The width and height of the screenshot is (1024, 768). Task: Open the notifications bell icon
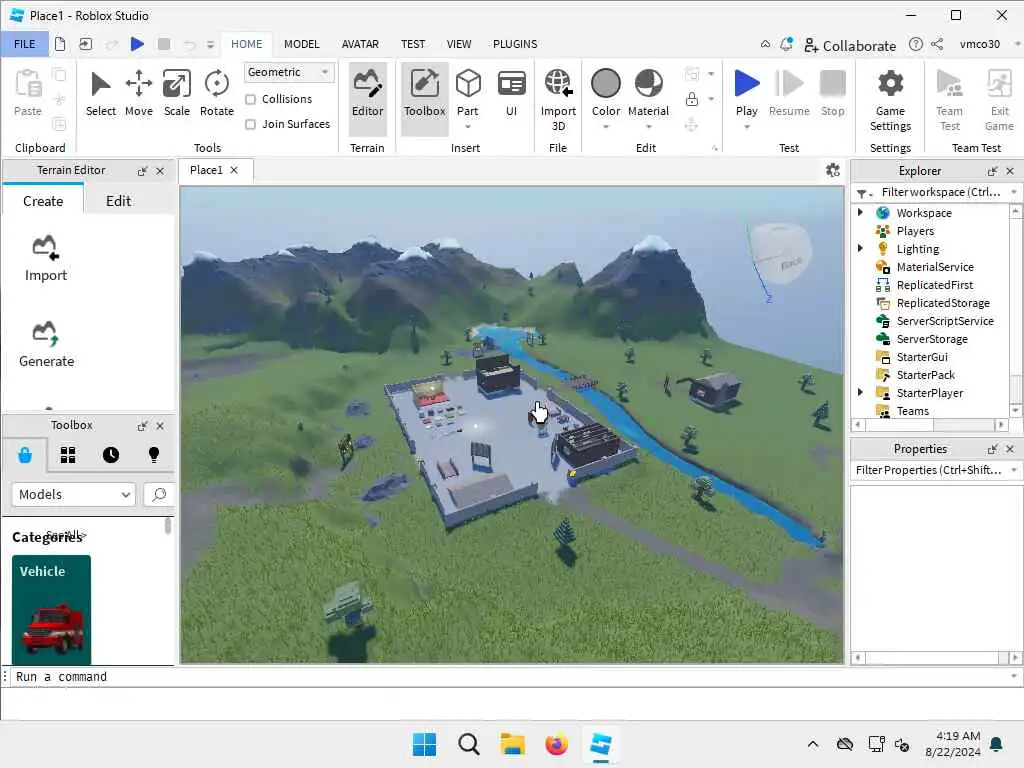point(786,44)
